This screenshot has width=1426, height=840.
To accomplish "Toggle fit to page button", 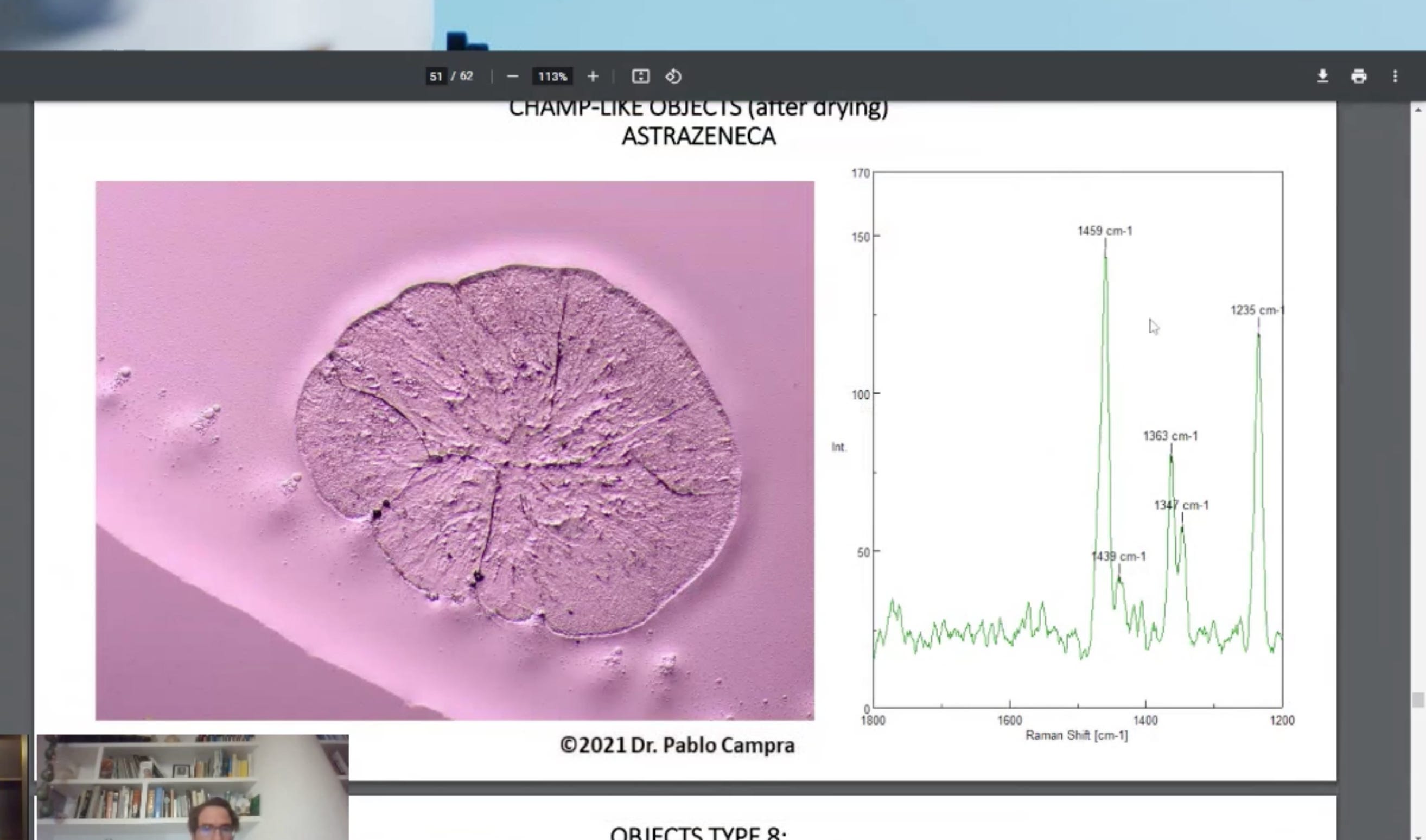I will (641, 77).
